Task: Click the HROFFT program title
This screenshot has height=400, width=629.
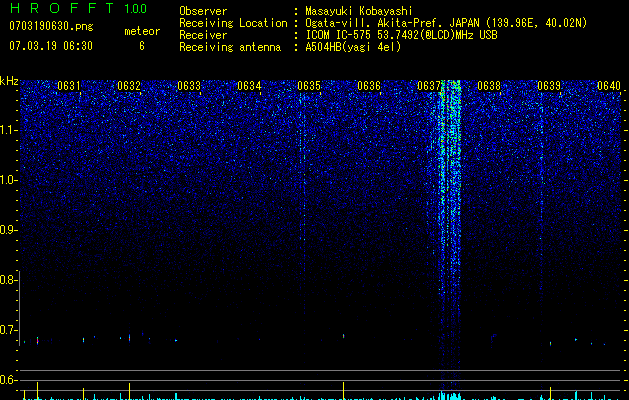Action: click(x=62, y=8)
